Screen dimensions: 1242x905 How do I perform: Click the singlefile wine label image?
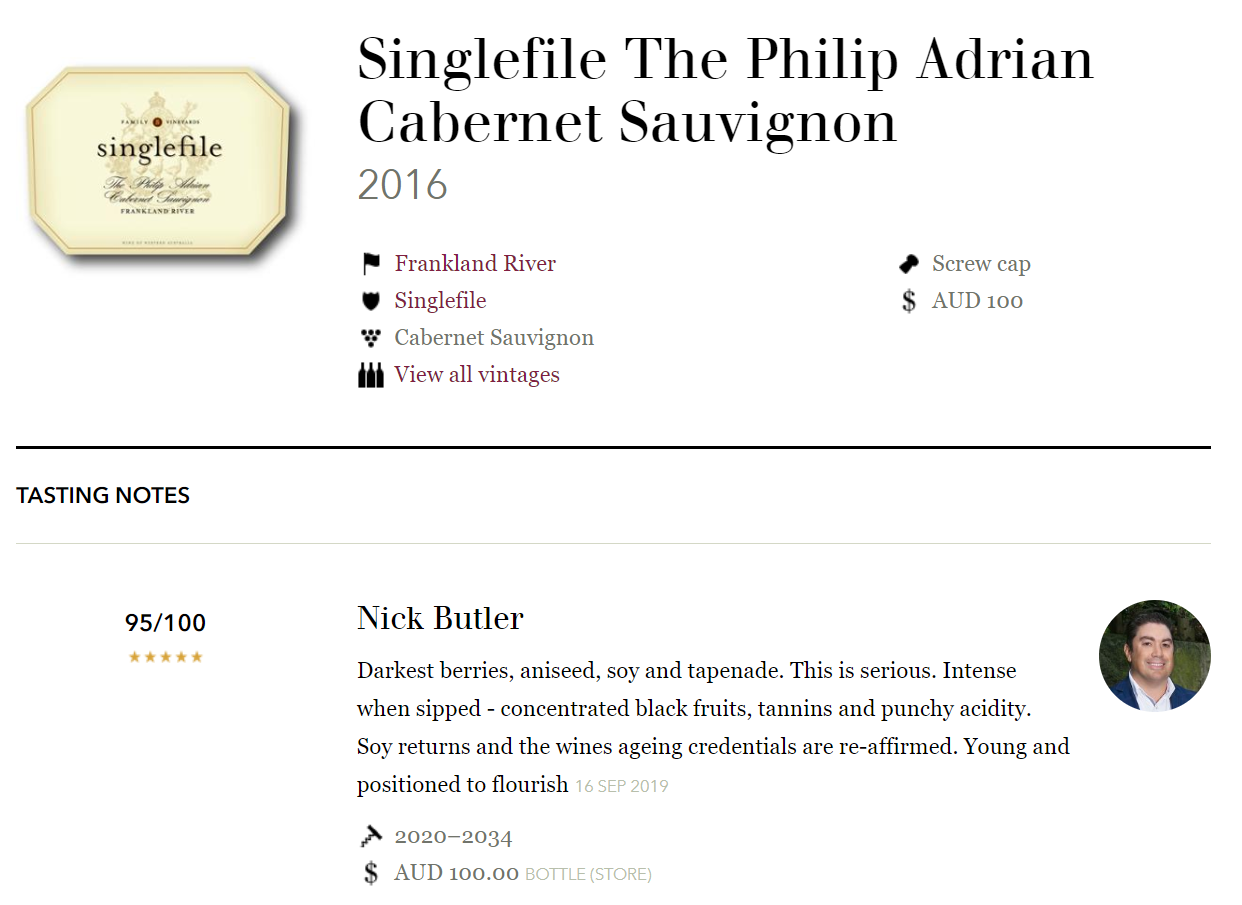pos(160,163)
